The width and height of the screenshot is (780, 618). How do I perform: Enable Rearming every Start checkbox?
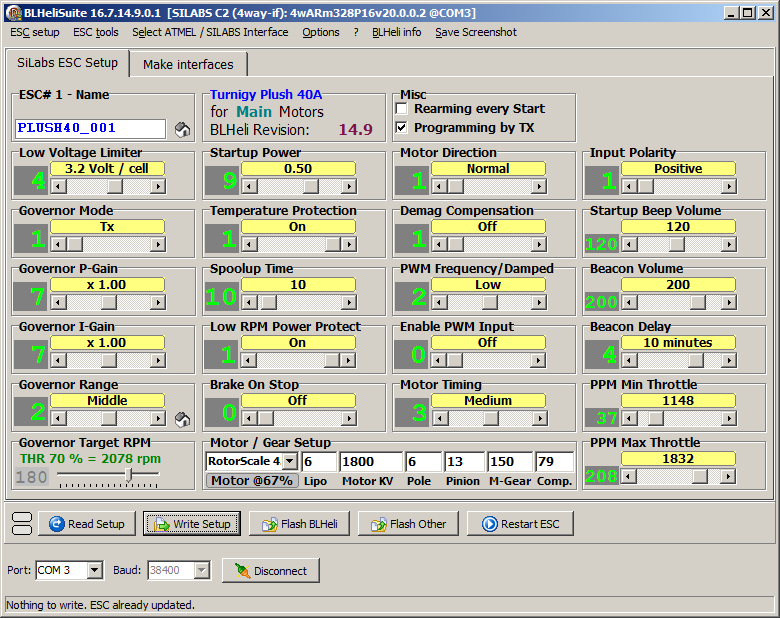(402, 109)
